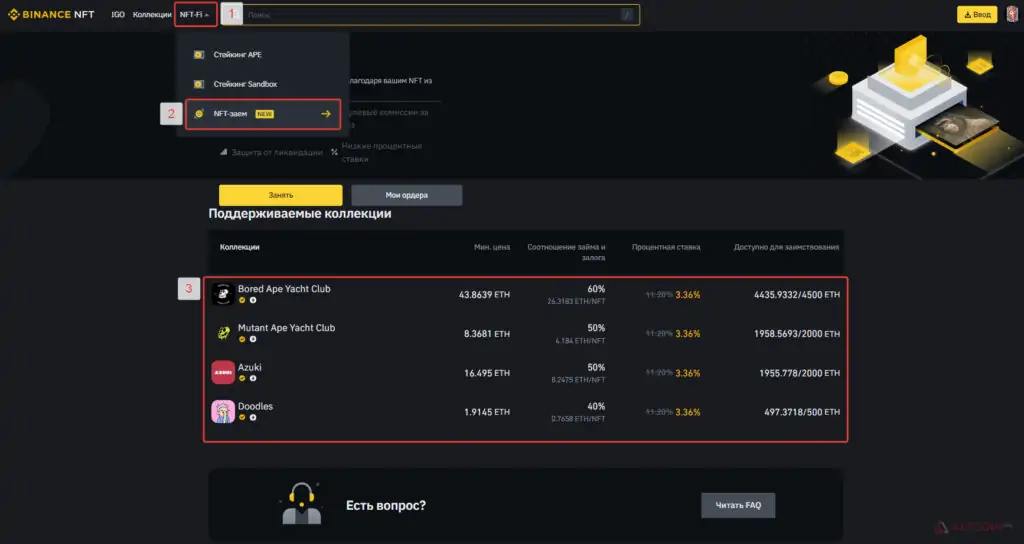Click verified badge under Azuki
The image size is (1024, 544).
242,379
